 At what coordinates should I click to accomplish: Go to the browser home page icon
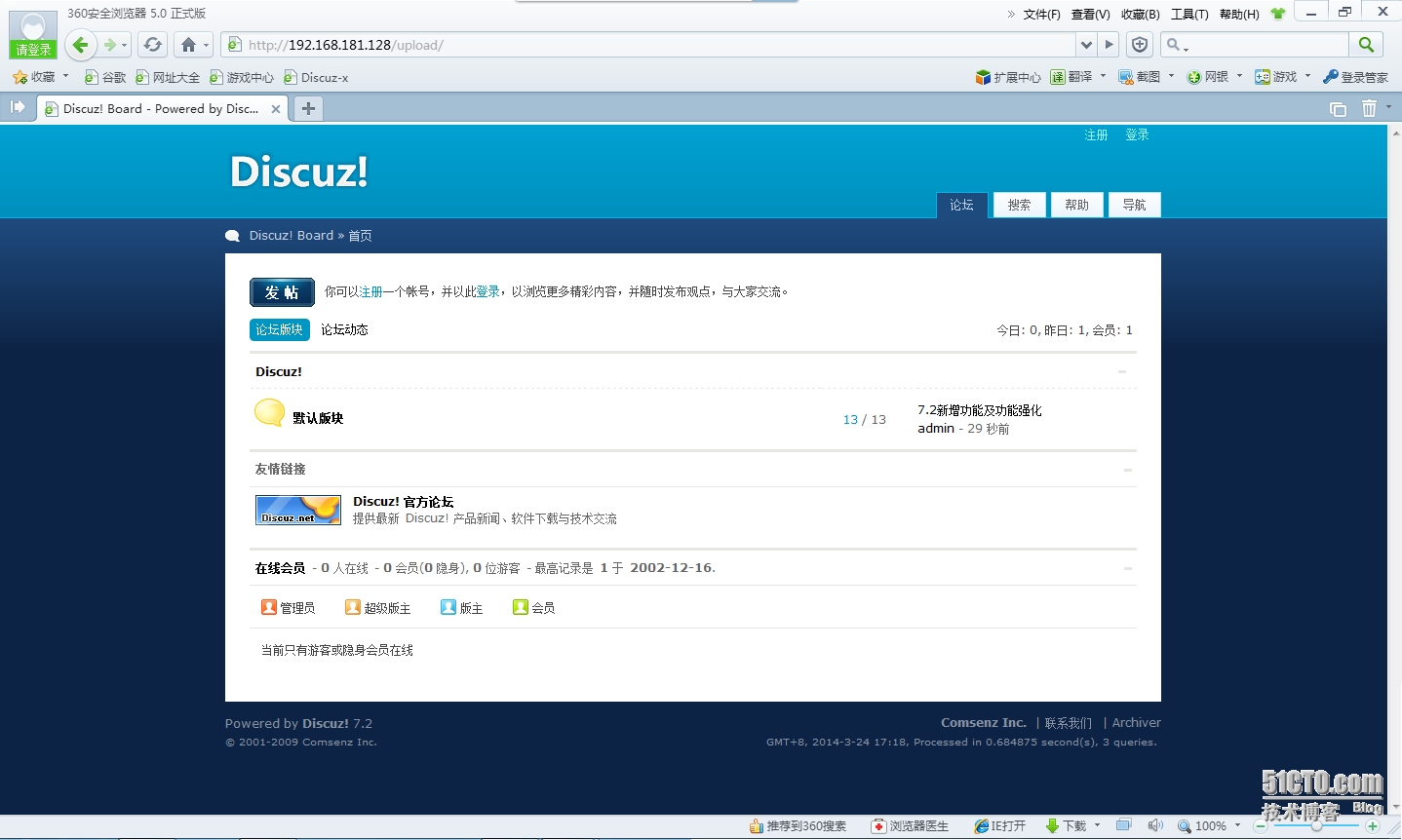(x=189, y=45)
